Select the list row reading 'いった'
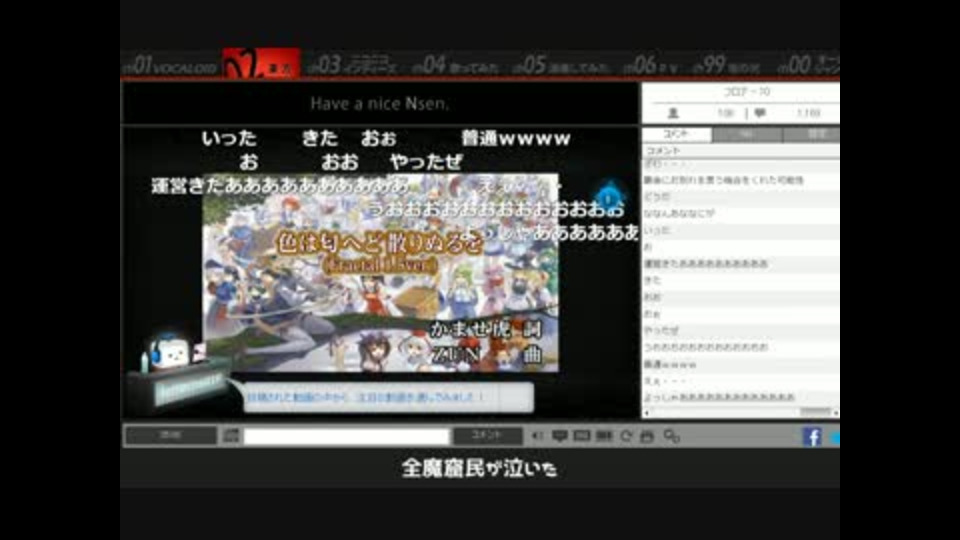Screen dimensions: 960x540 [x=741, y=230]
